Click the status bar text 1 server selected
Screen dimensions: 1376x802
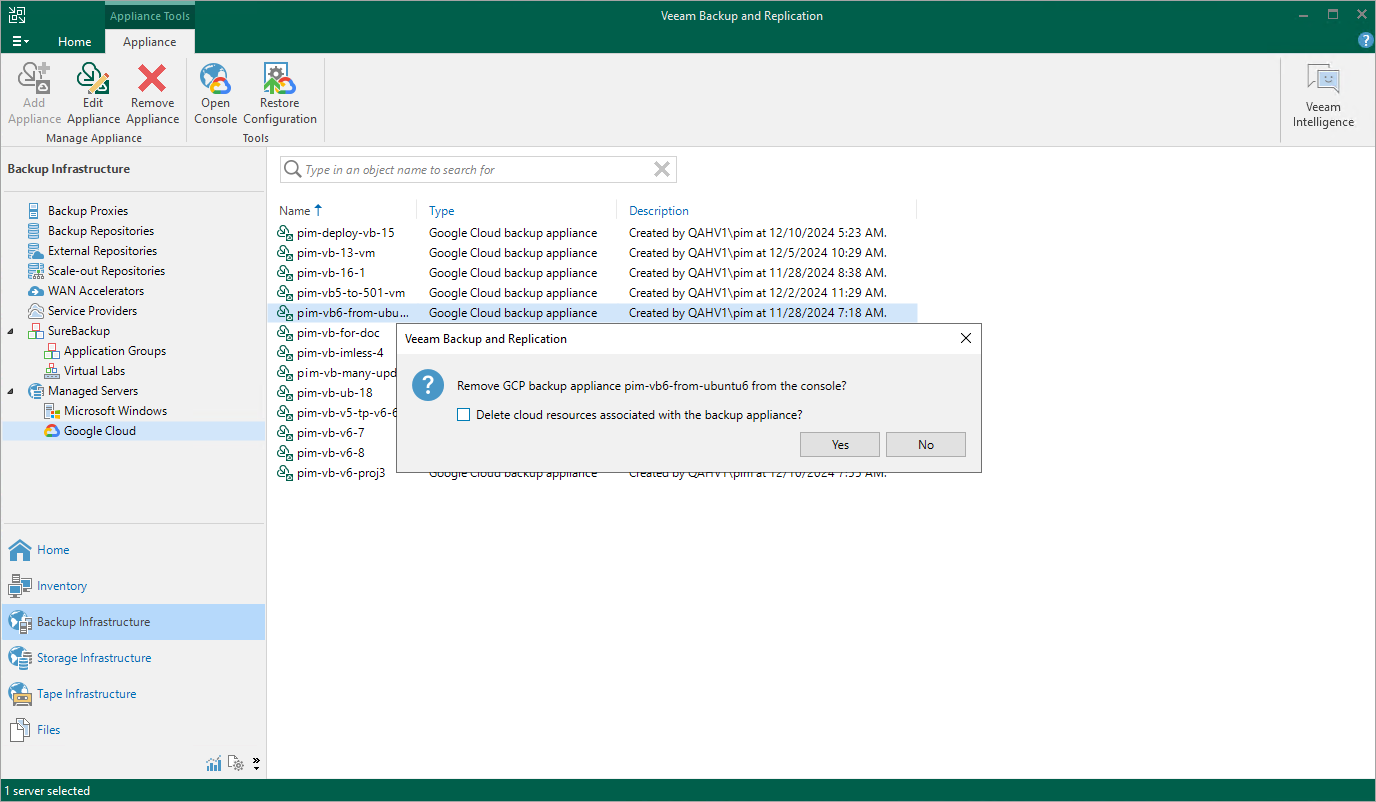(x=47, y=791)
